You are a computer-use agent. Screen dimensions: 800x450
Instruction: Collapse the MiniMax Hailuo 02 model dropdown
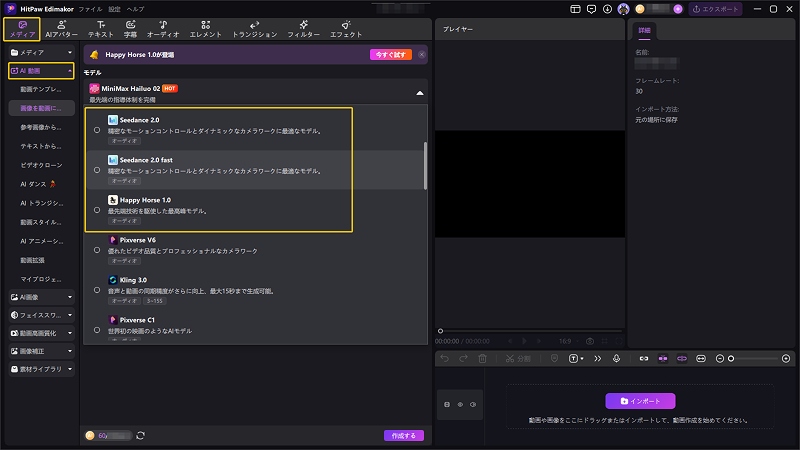coord(419,93)
